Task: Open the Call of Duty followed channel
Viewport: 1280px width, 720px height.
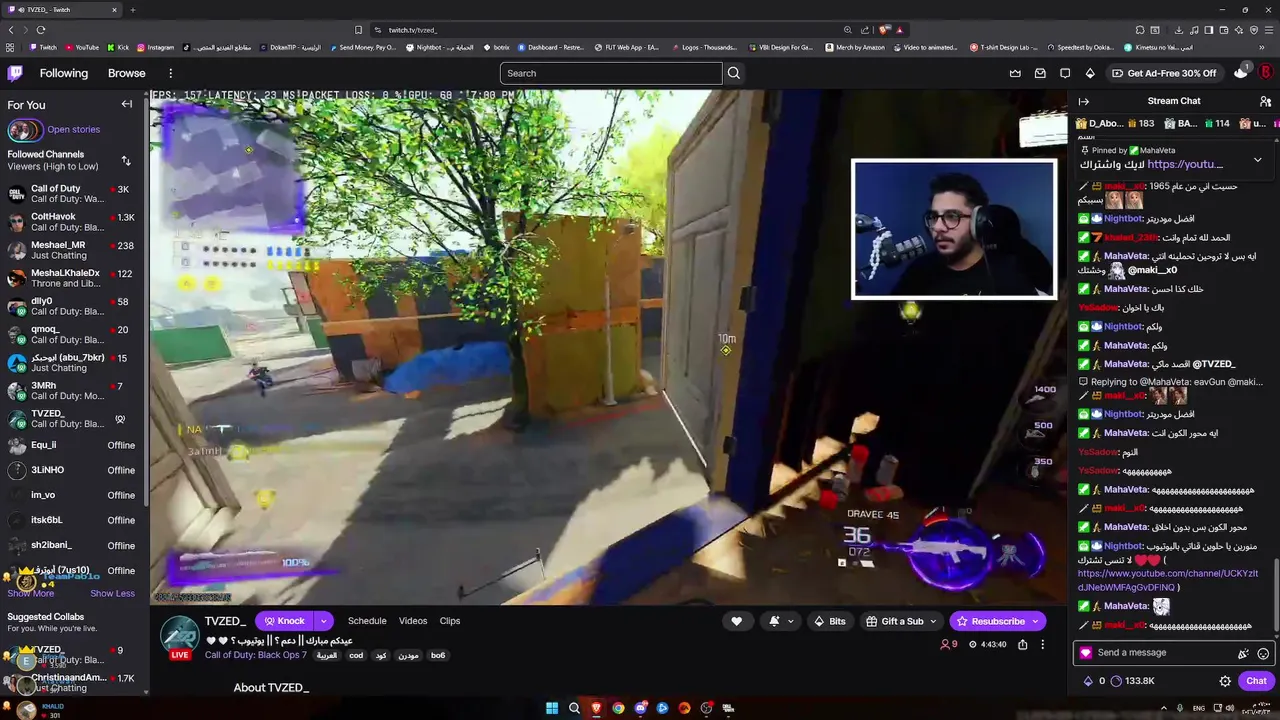Action: click(70, 194)
